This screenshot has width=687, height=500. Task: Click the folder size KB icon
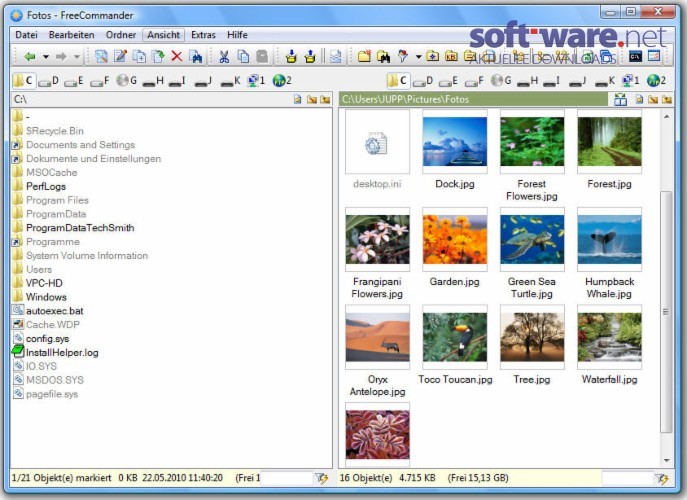[x=451, y=56]
